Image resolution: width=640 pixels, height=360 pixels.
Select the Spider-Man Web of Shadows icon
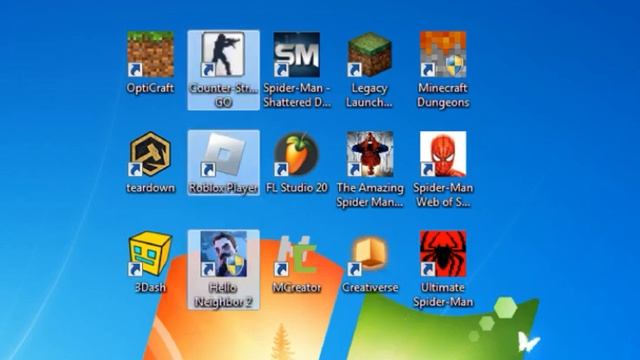(x=443, y=154)
